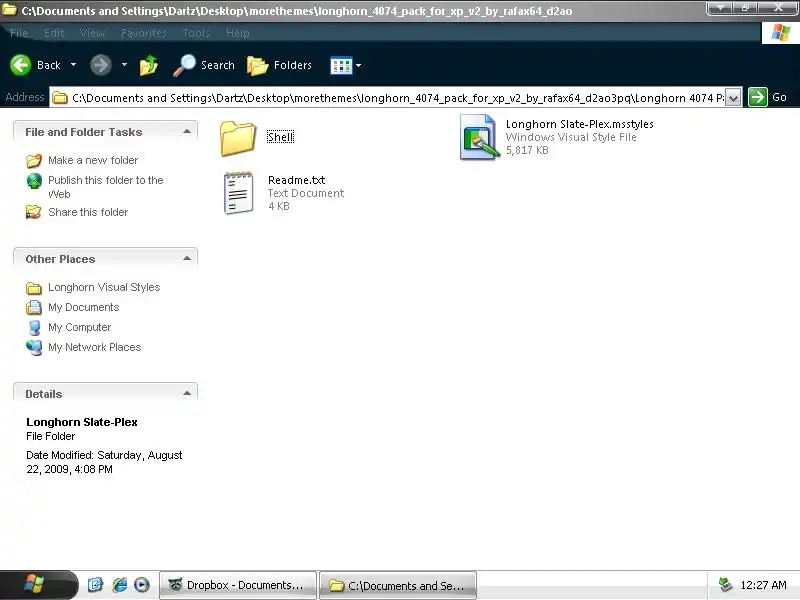Click the Windows flag logo throbber
The width and height of the screenshot is (800, 600).
(781, 33)
